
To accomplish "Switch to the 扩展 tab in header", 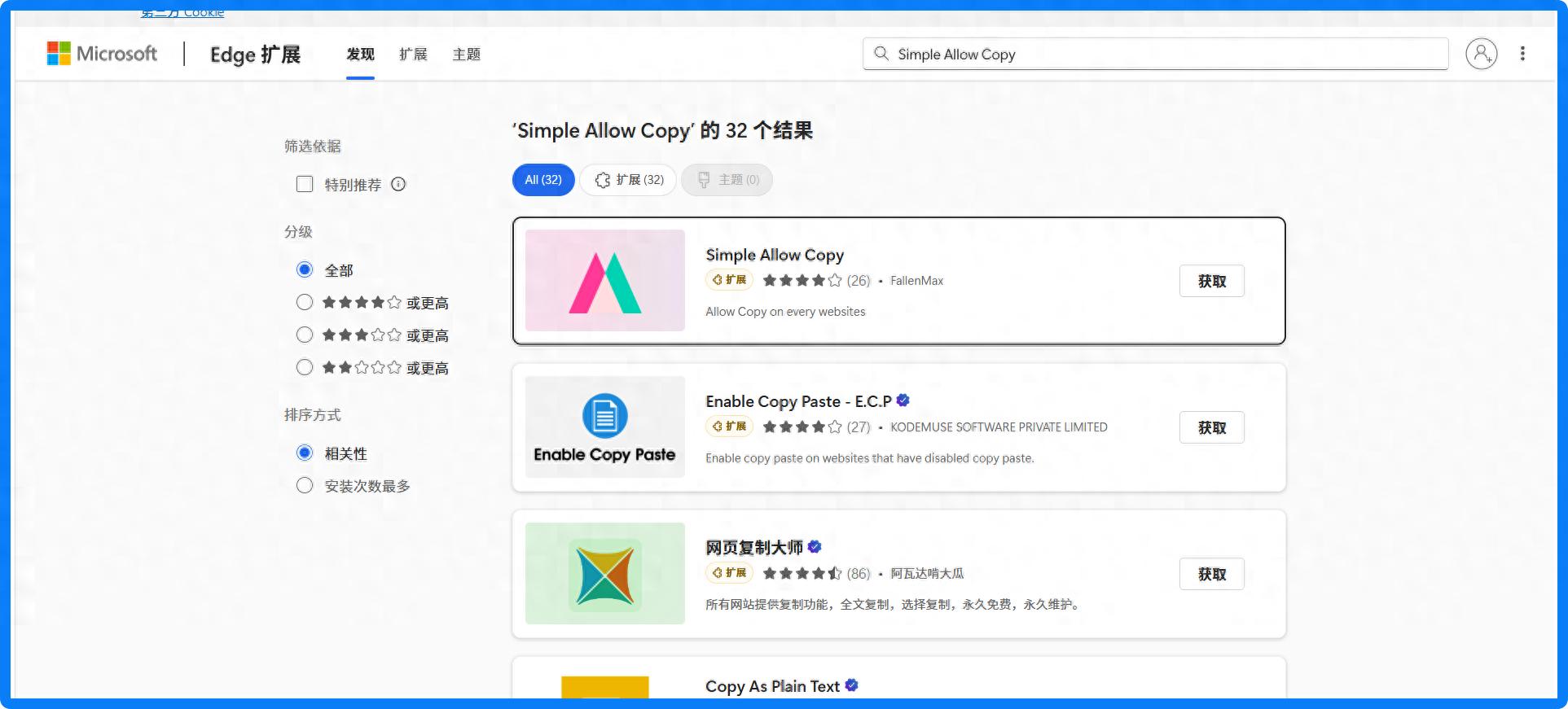I will (413, 55).
